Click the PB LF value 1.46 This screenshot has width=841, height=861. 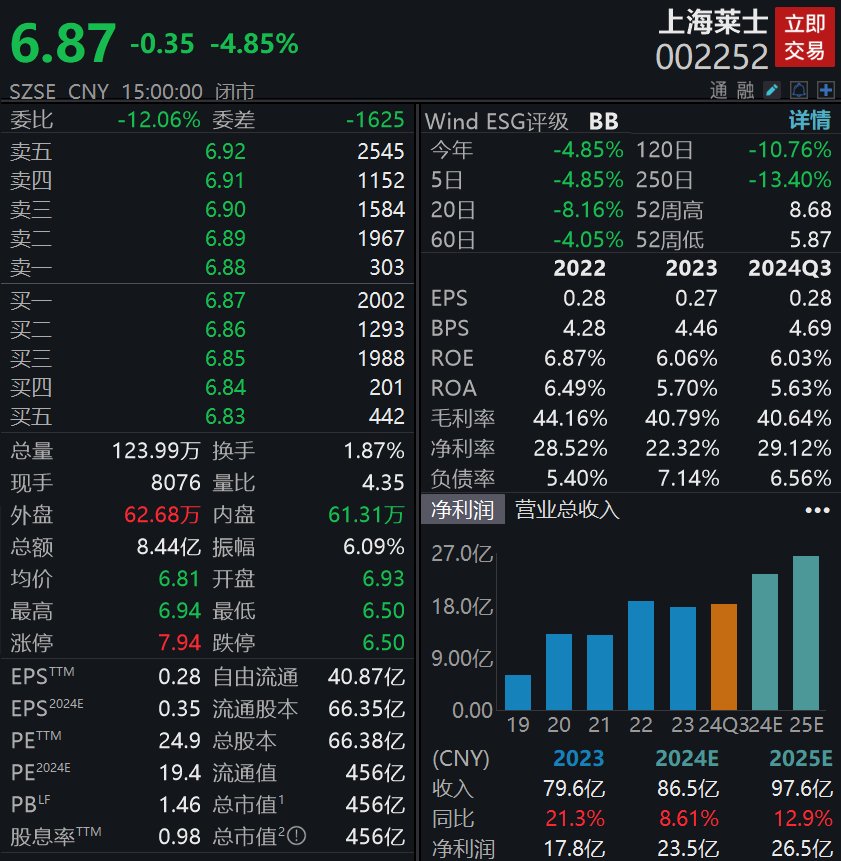(x=180, y=804)
